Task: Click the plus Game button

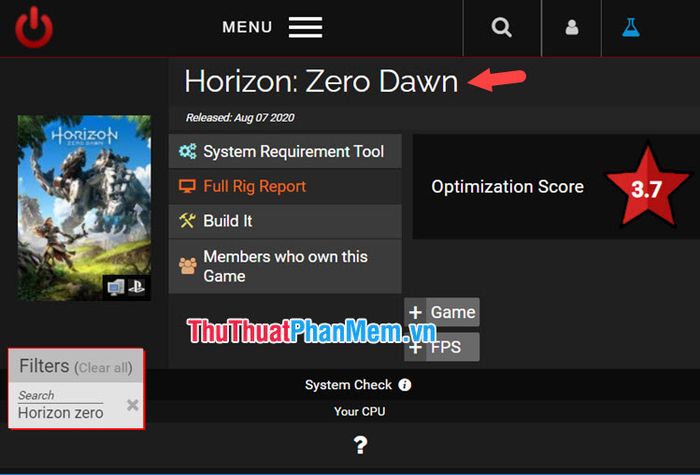Action: click(x=442, y=312)
